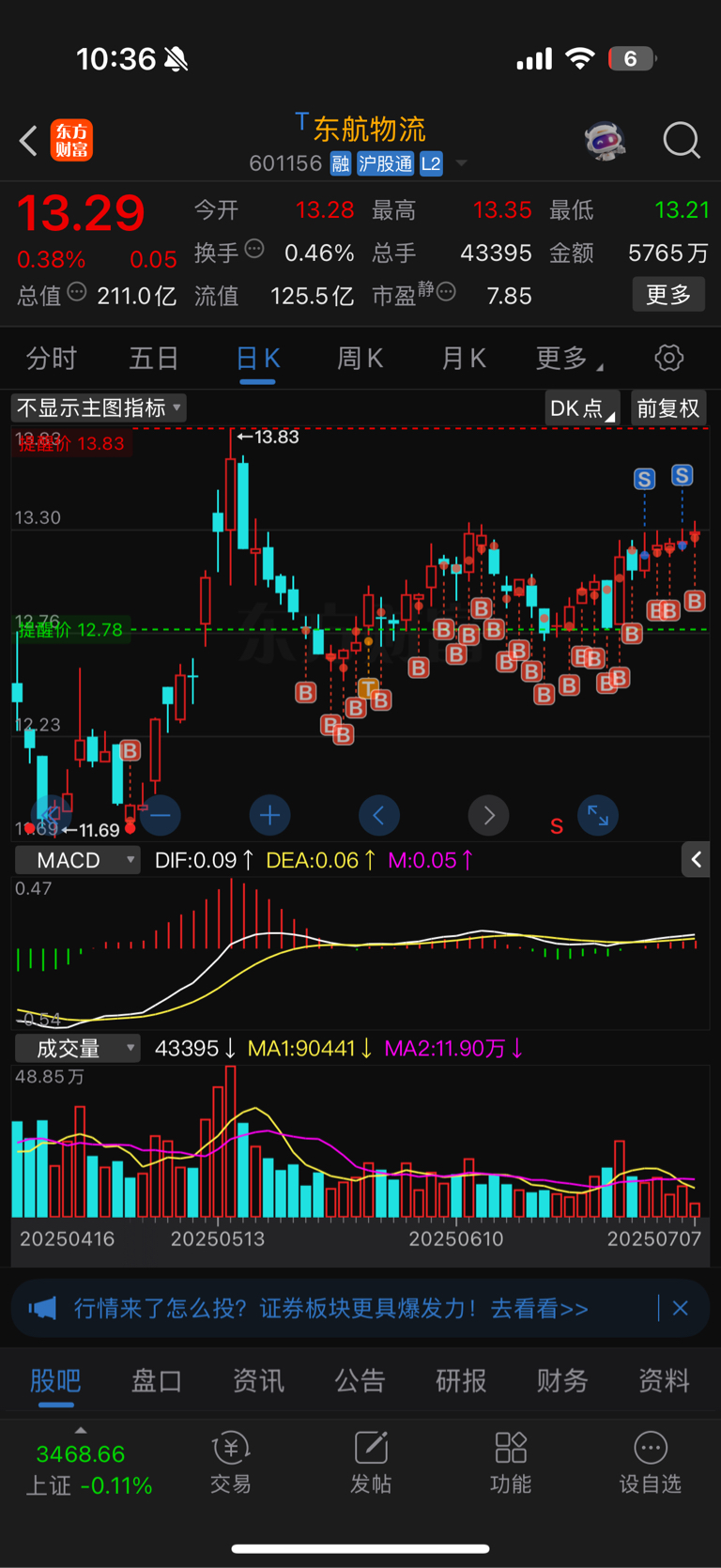Tap the MA1:90441 volume average
The height and width of the screenshot is (1568, 721).
pos(310,1048)
